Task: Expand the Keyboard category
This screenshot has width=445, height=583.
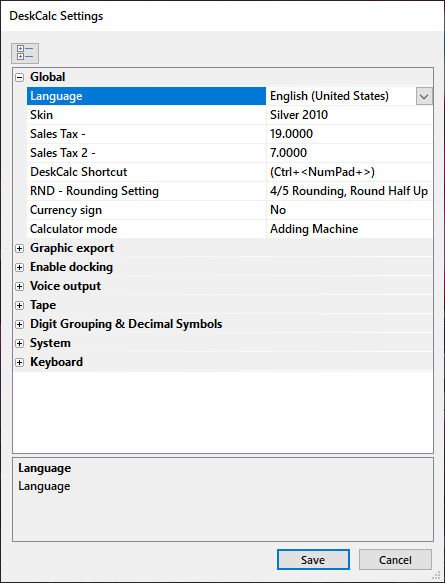Action: [19, 362]
